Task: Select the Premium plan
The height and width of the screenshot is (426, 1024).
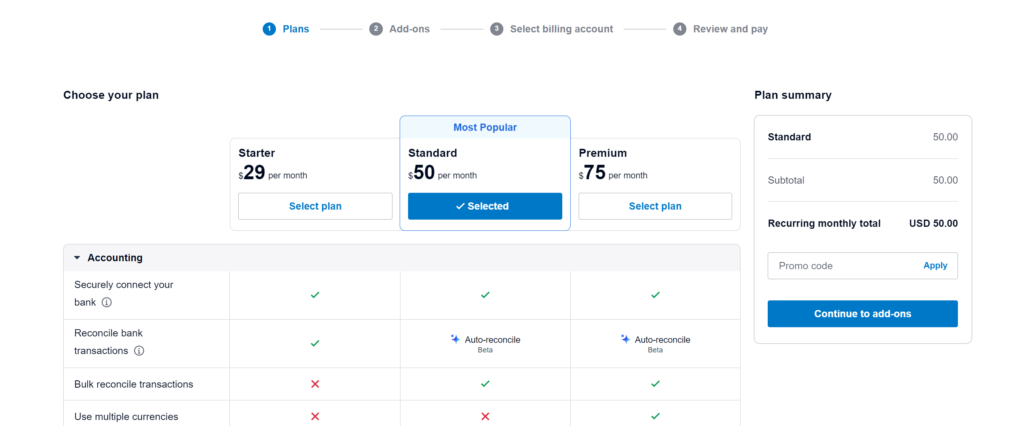Action: click(655, 206)
